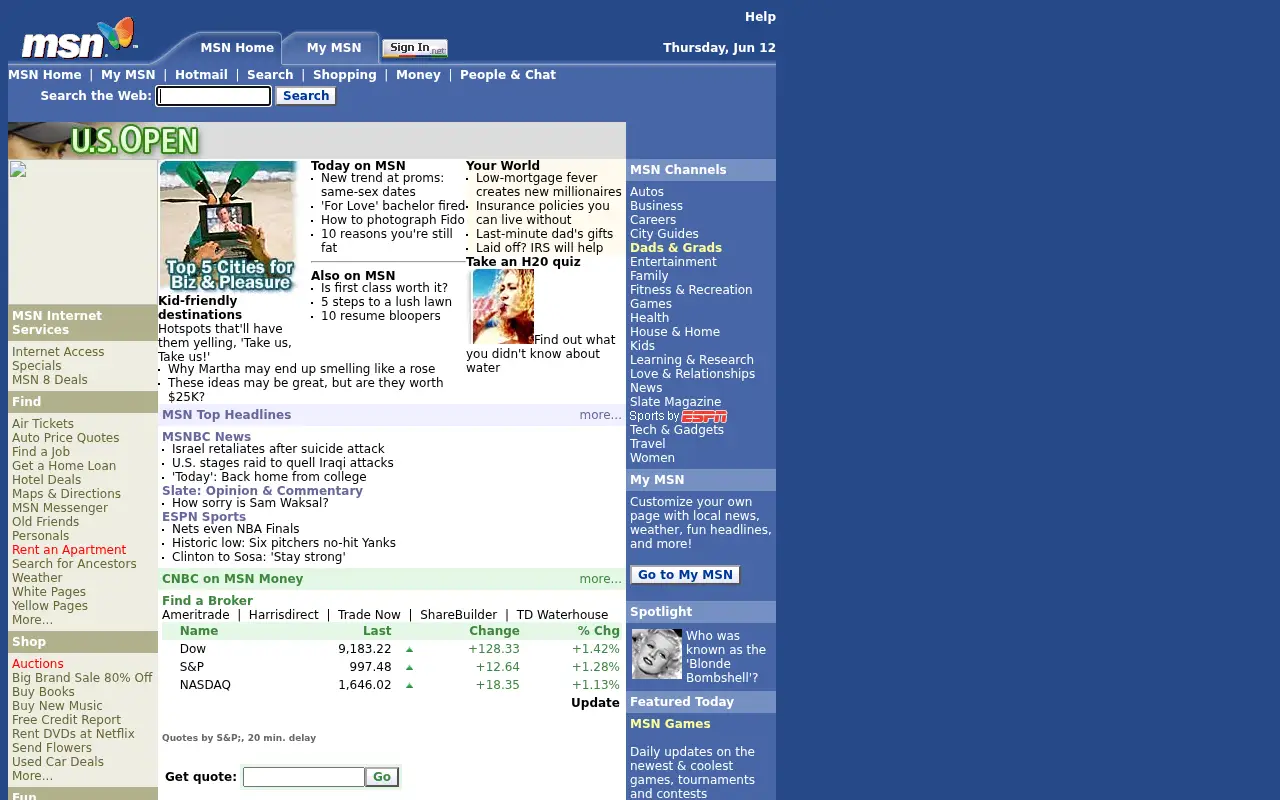Click the Search the Web button

coord(306,96)
